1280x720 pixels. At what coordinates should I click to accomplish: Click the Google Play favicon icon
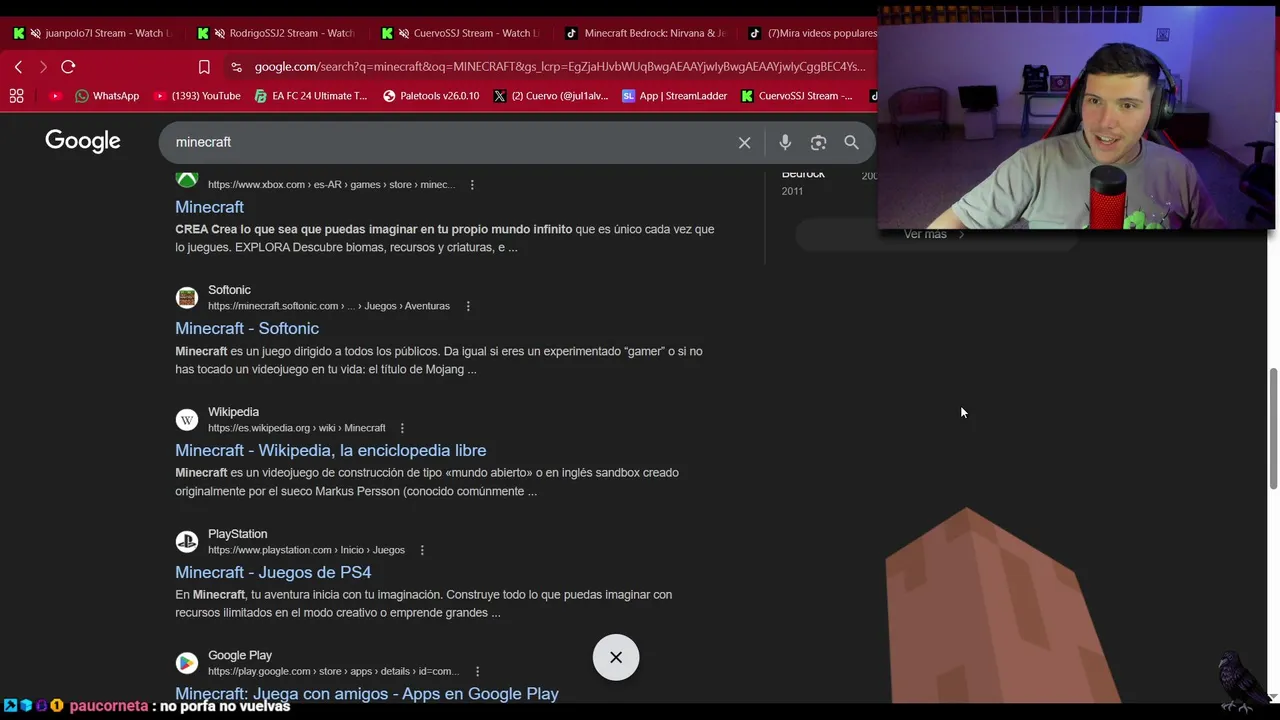coord(187,663)
